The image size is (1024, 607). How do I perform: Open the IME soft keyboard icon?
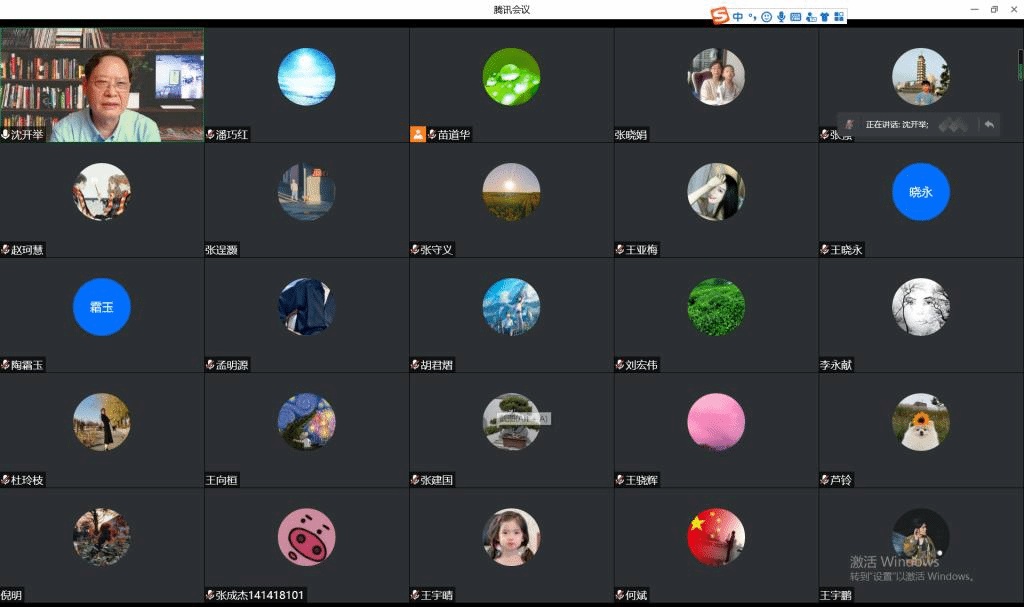pyautogui.click(x=796, y=17)
